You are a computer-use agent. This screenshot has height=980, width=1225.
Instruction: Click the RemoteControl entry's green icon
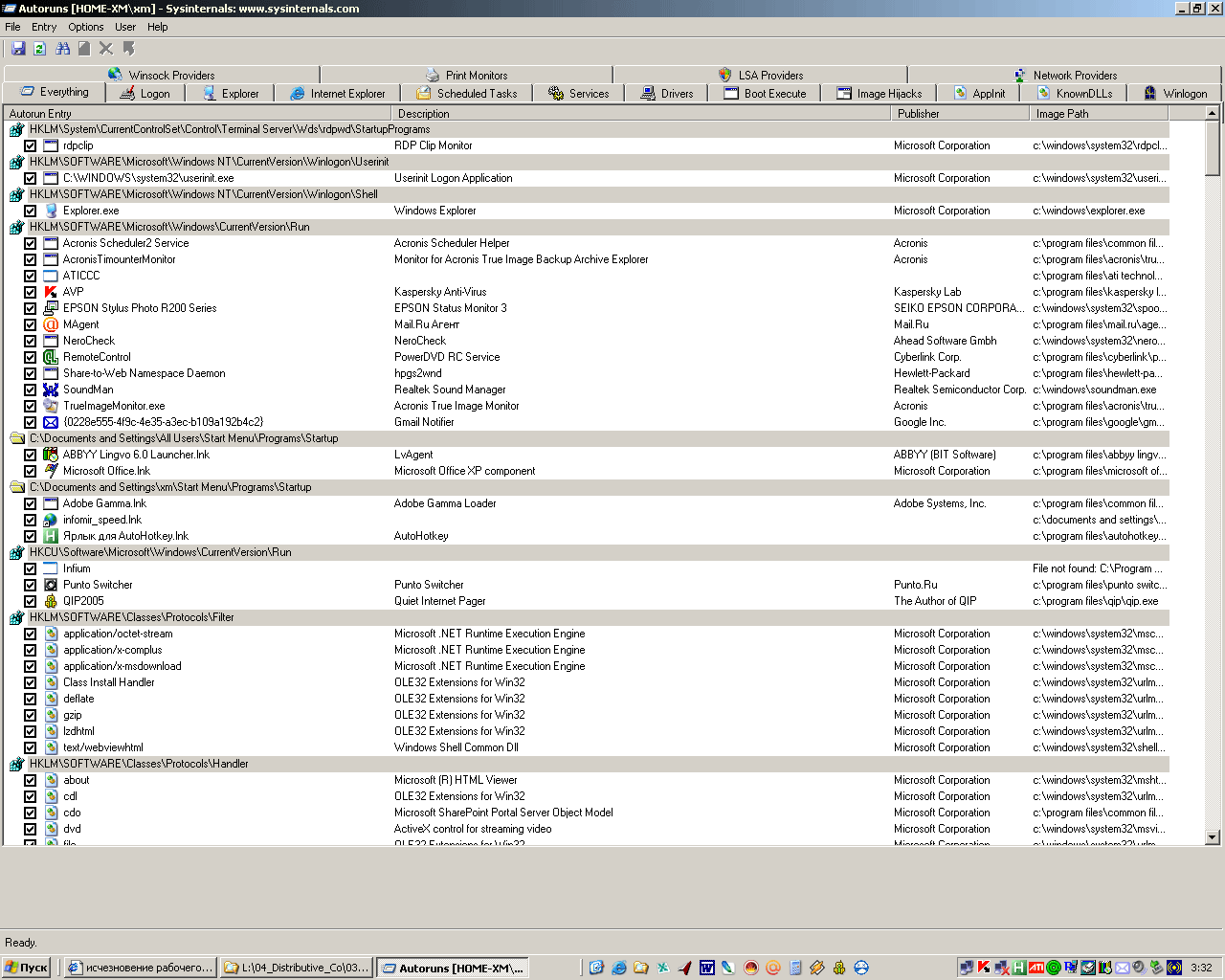pyautogui.click(x=51, y=357)
